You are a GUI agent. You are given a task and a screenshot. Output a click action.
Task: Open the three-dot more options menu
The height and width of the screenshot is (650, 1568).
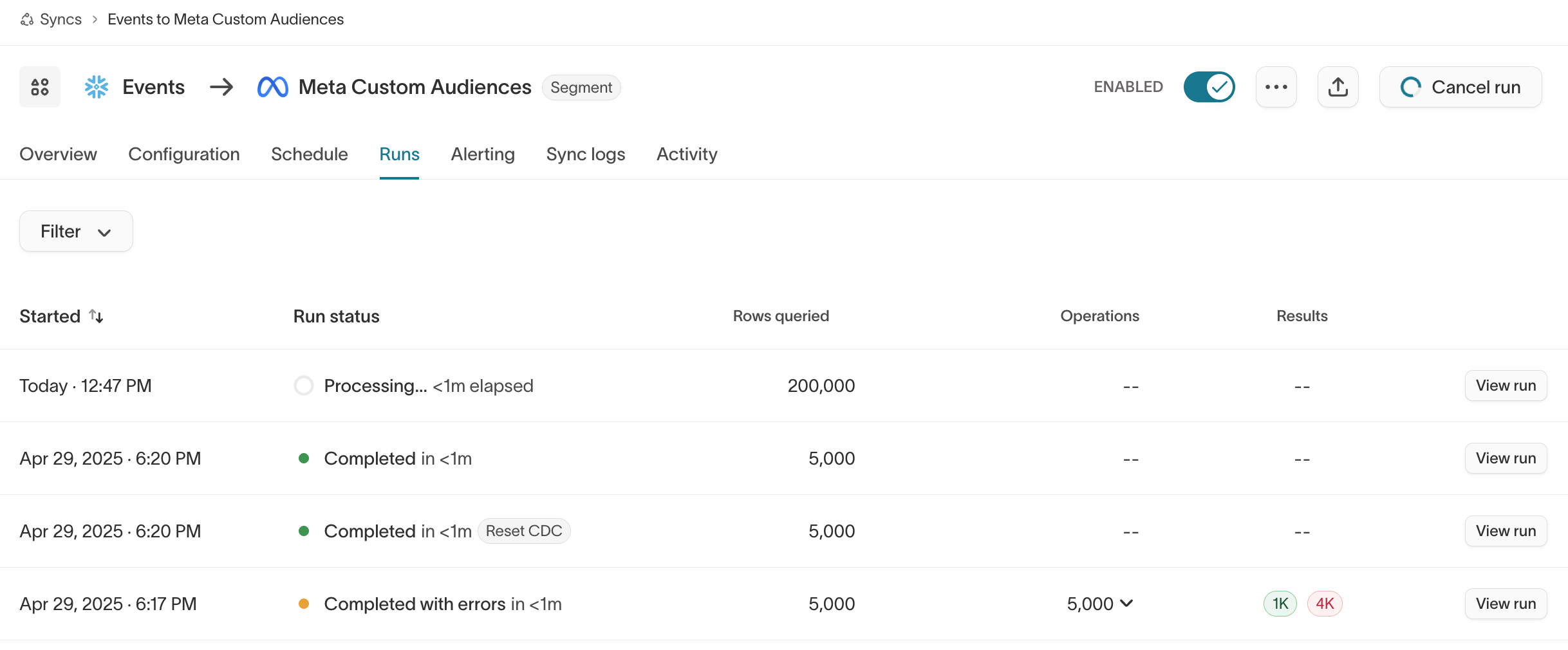pyautogui.click(x=1276, y=87)
